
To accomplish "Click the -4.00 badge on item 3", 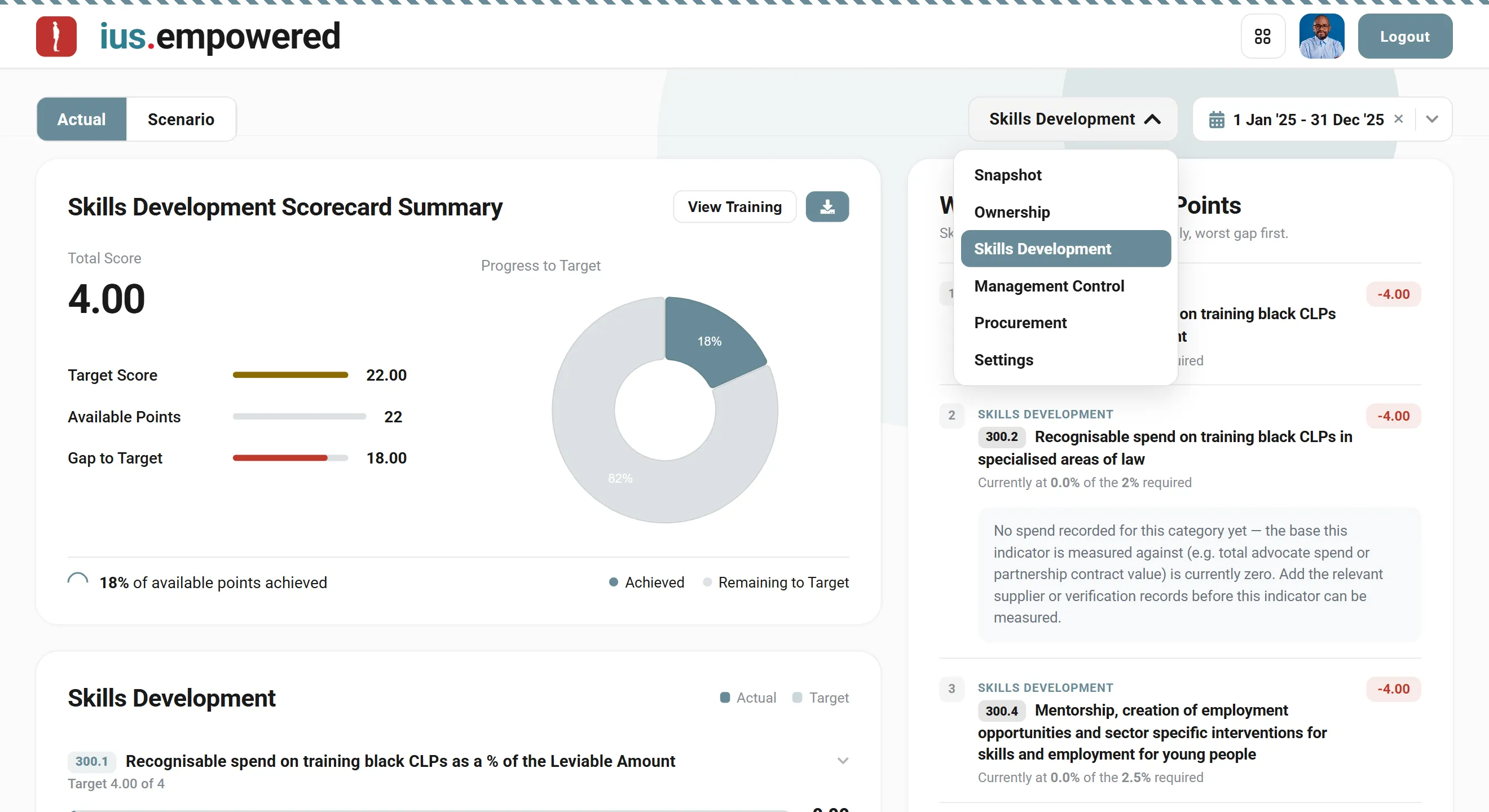I will pyautogui.click(x=1393, y=689).
